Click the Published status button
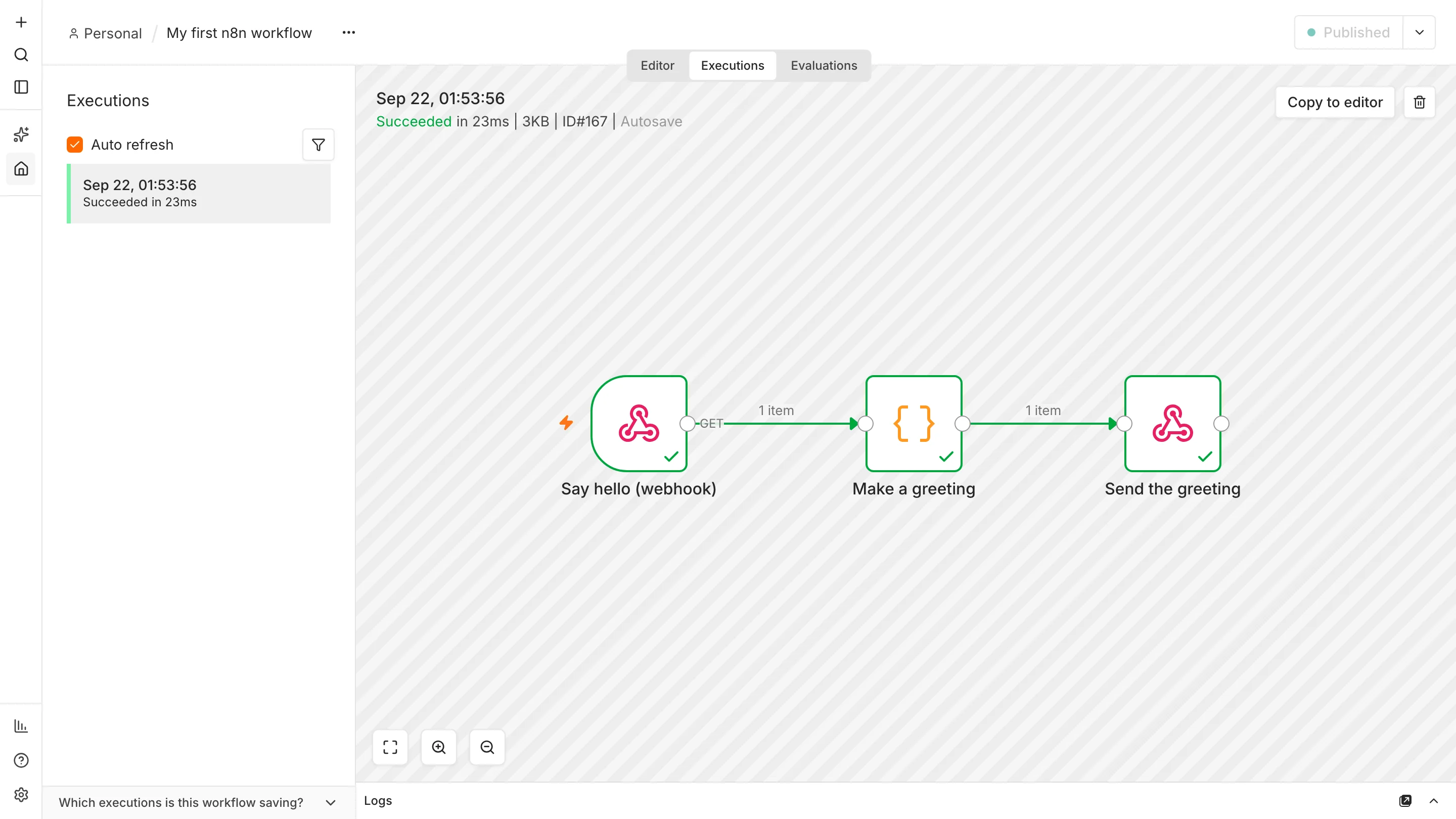 [x=1349, y=32]
